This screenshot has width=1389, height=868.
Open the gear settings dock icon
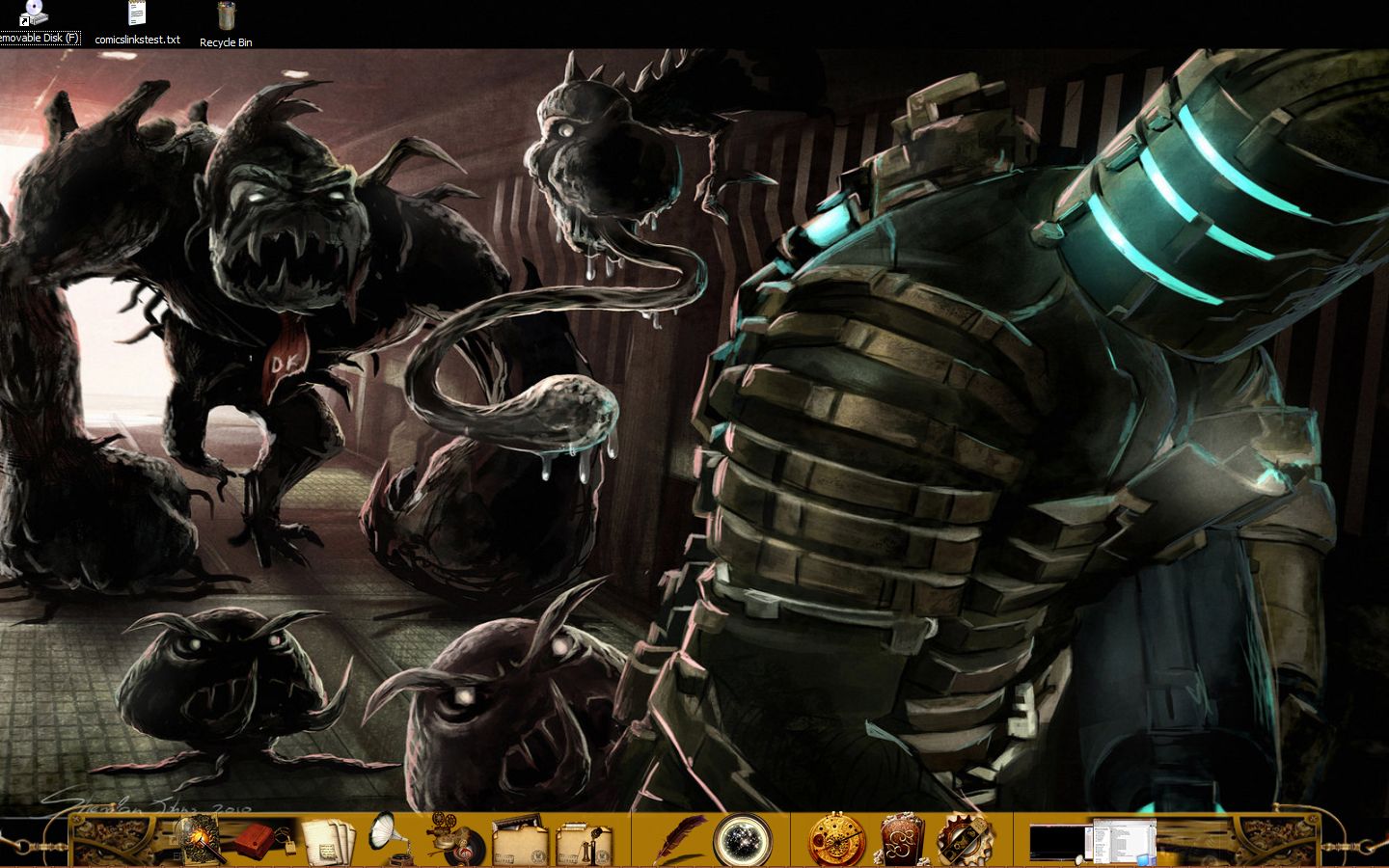pos(964,840)
